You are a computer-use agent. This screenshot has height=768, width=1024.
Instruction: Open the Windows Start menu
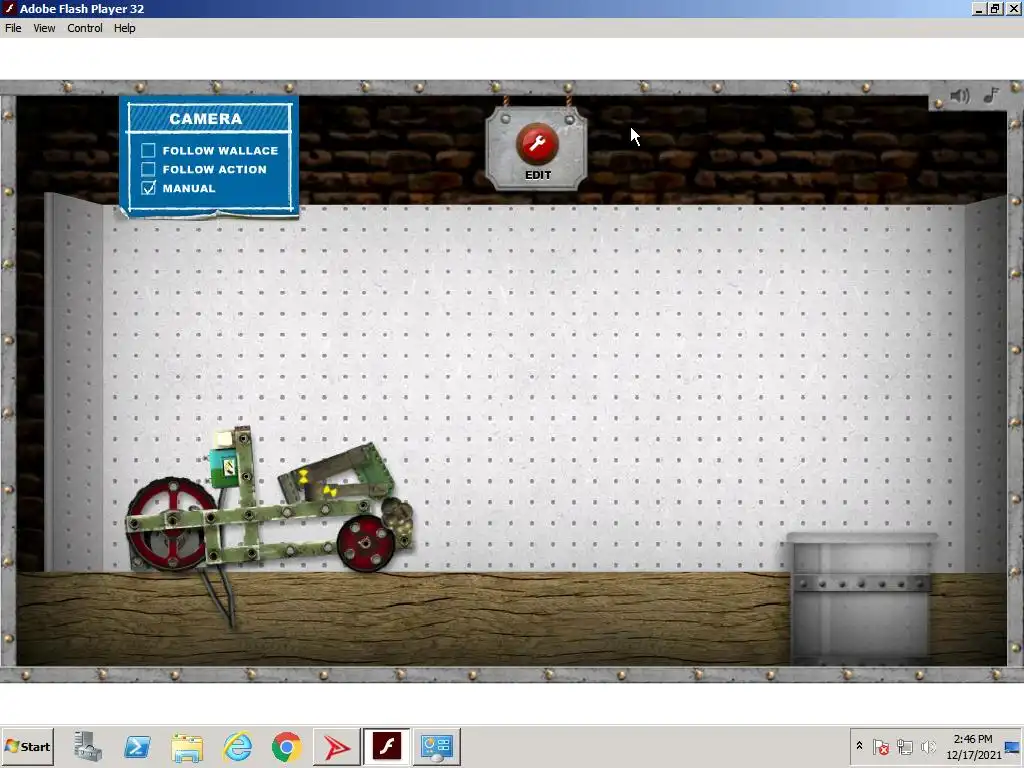coord(28,746)
